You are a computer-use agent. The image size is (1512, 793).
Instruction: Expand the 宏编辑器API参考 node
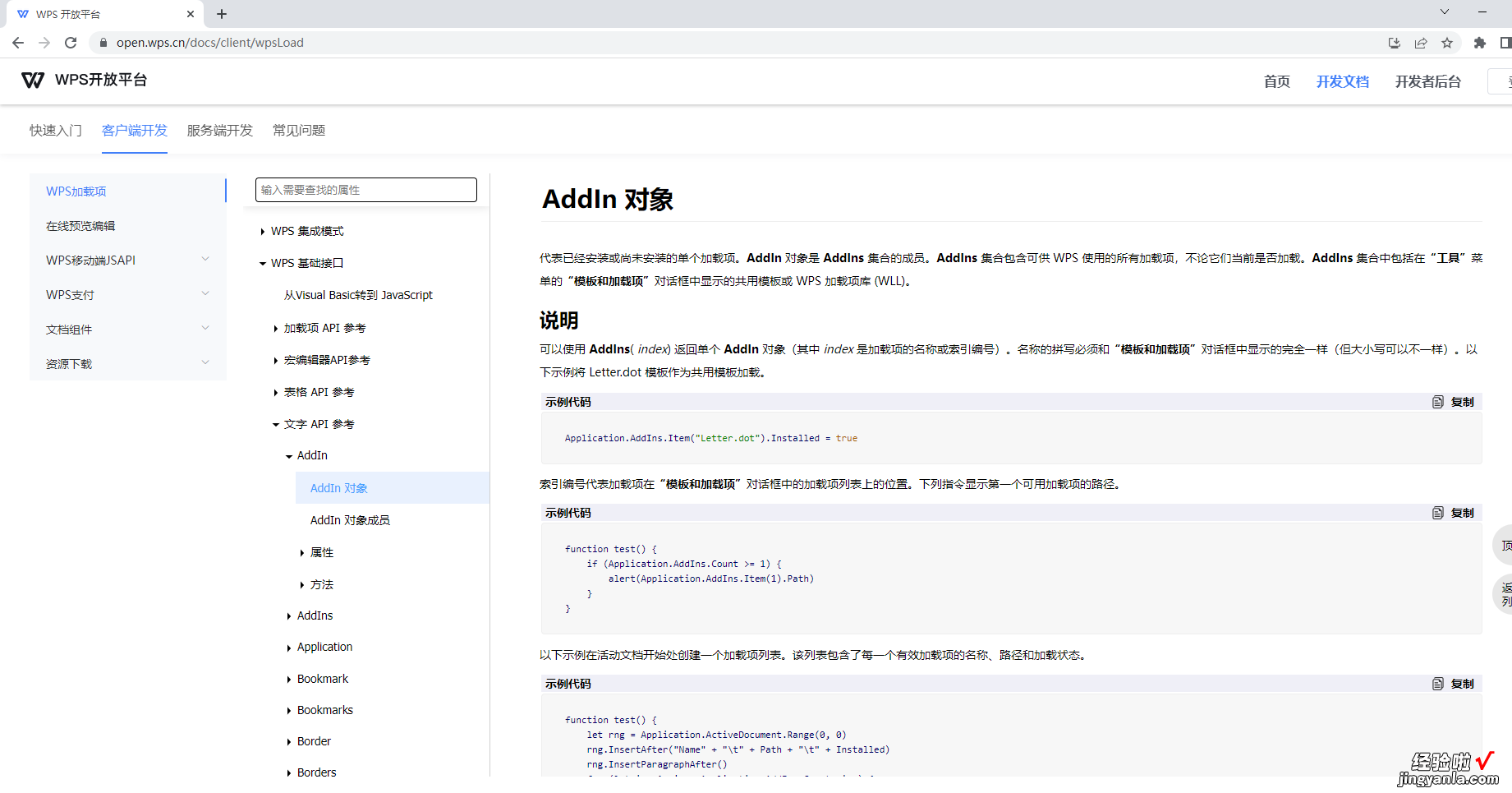(276, 361)
